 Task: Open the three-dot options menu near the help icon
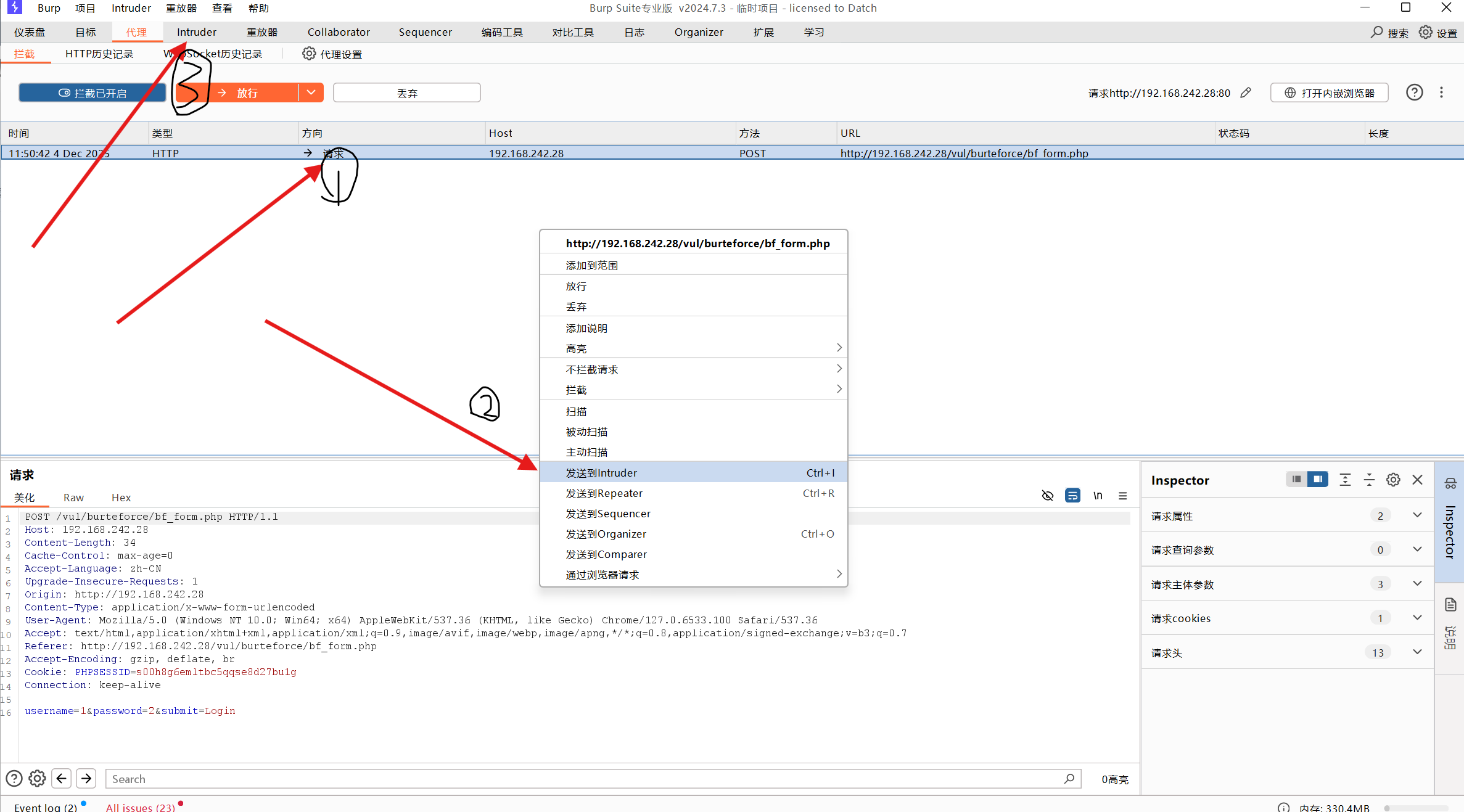point(1441,92)
